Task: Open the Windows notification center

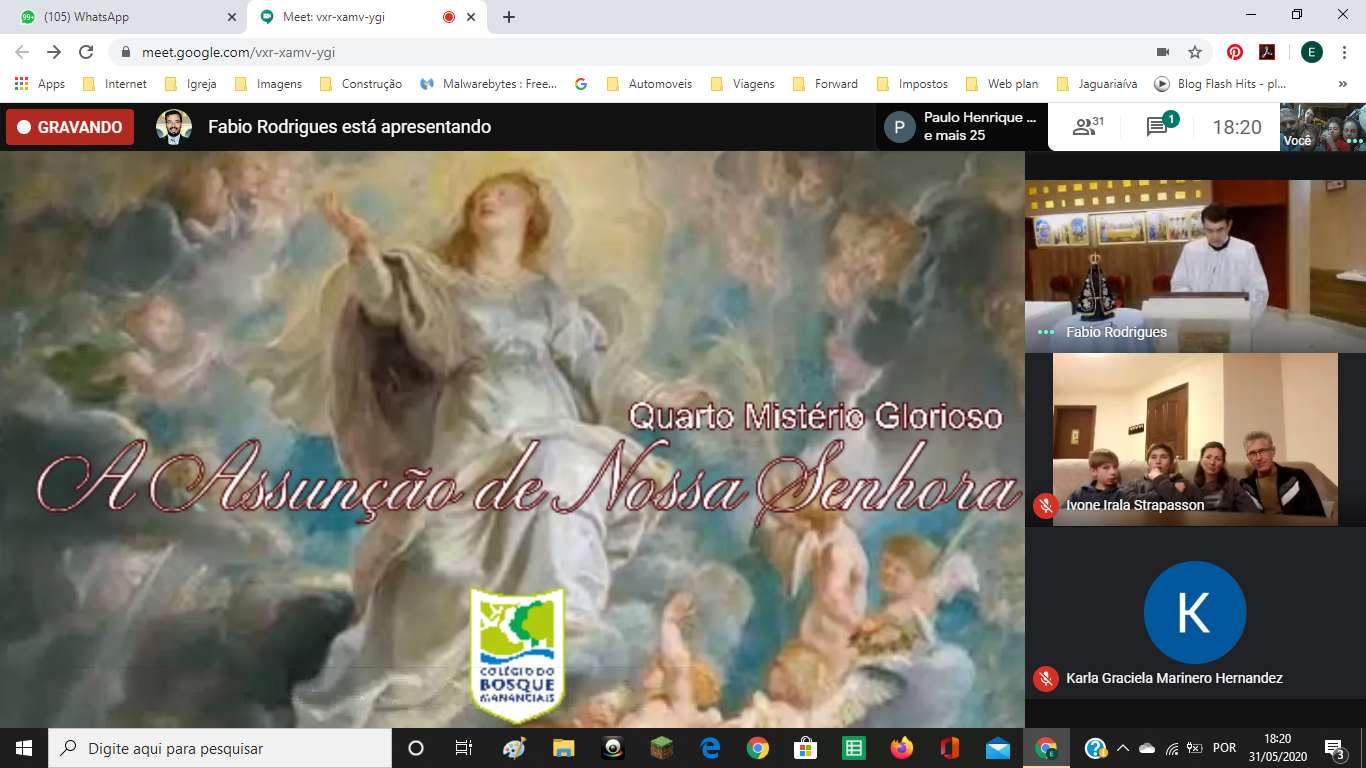Action: pos(1334,748)
